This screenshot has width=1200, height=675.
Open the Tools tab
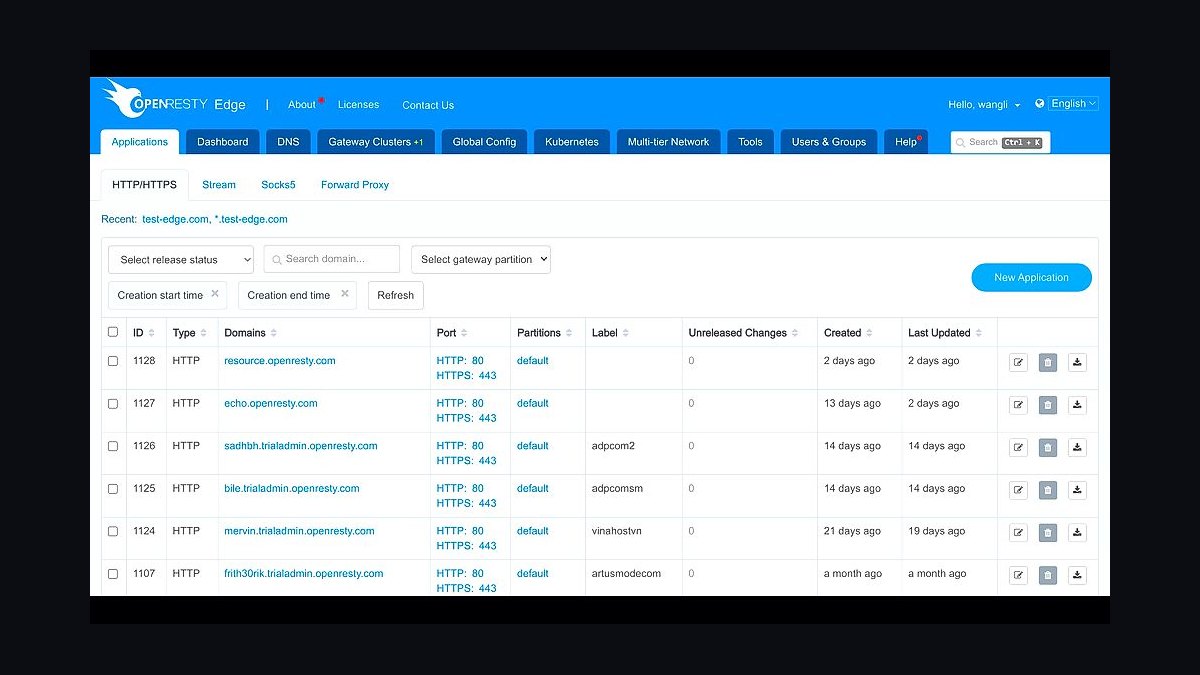[x=750, y=142]
